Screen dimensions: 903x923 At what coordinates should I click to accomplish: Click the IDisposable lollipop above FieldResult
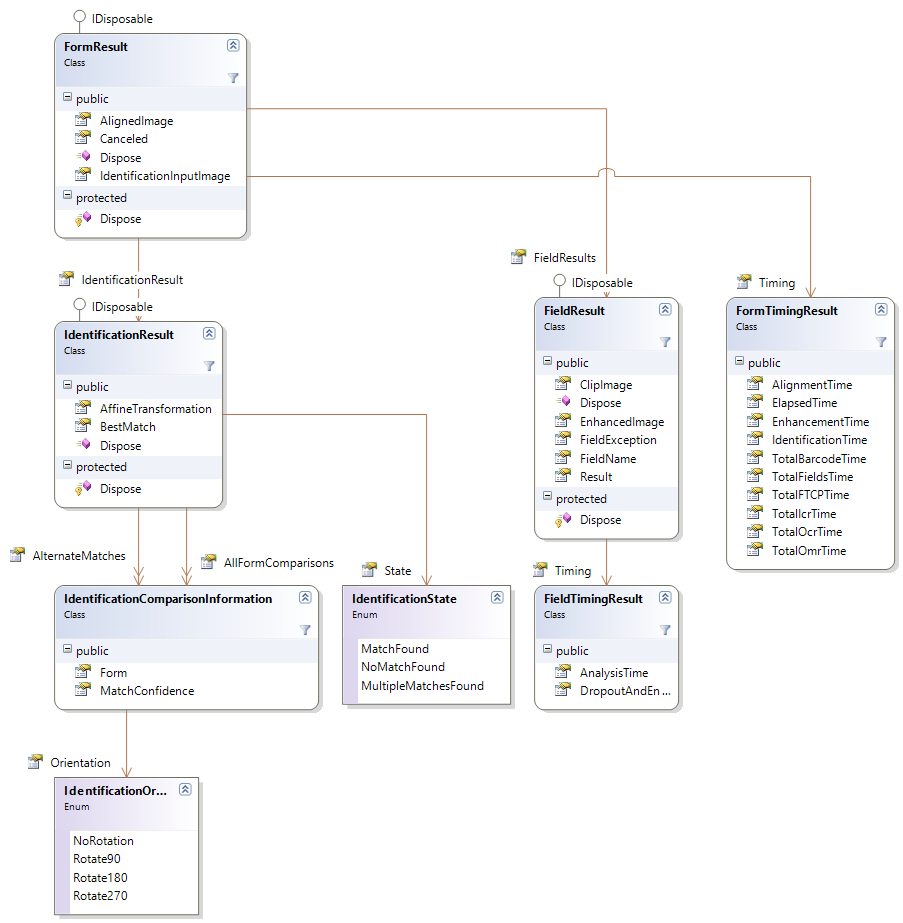(x=560, y=281)
